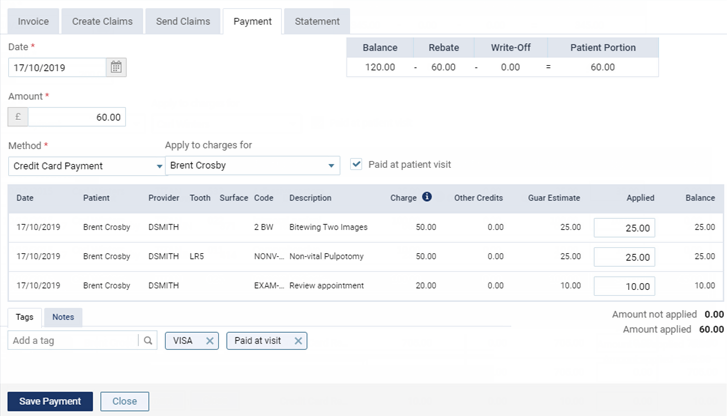Image resolution: width=727 pixels, height=416 pixels.
Task: Toggle Paid at patient visit checkbox
Action: click(x=356, y=164)
